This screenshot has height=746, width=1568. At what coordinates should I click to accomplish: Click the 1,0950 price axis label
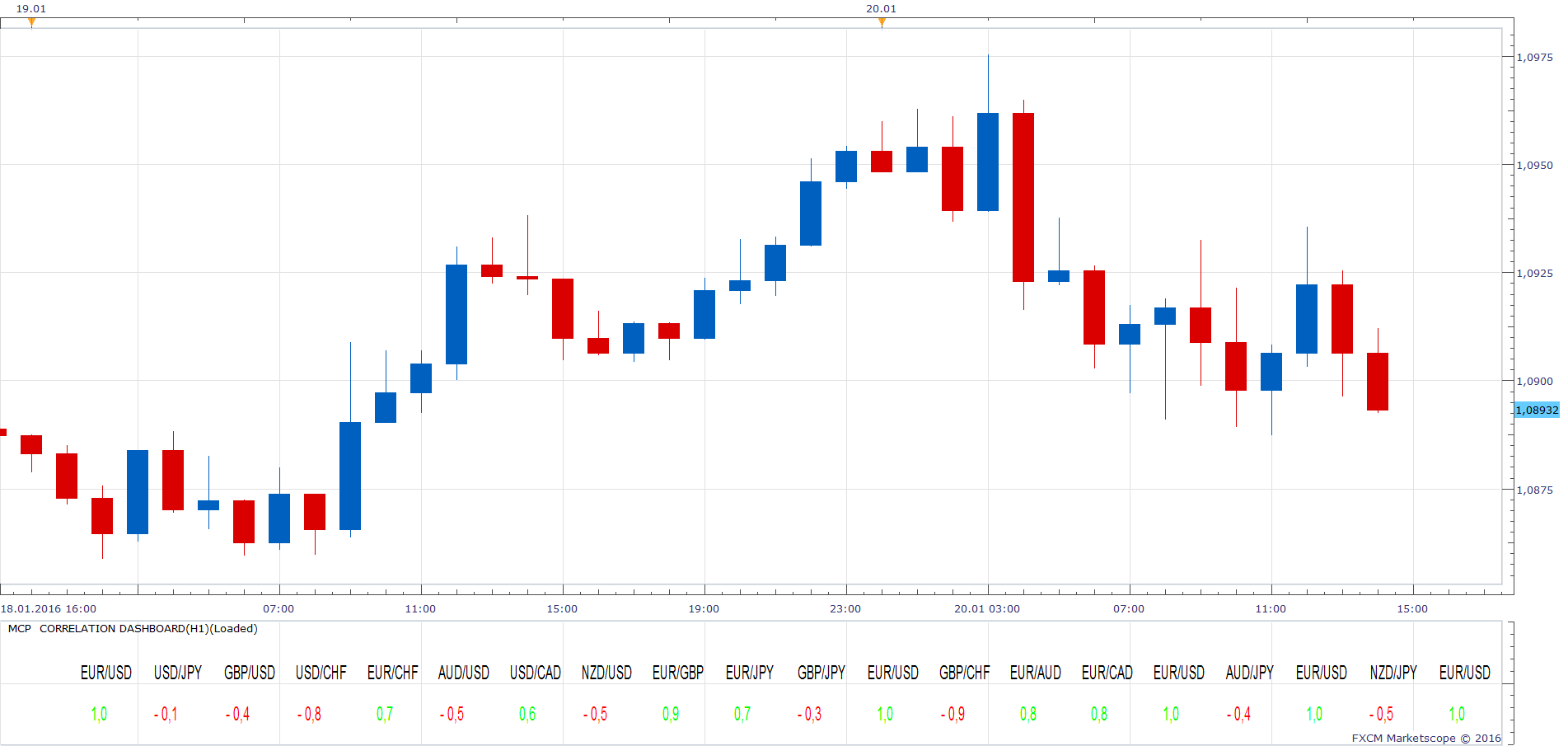(x=1535, y=165)
